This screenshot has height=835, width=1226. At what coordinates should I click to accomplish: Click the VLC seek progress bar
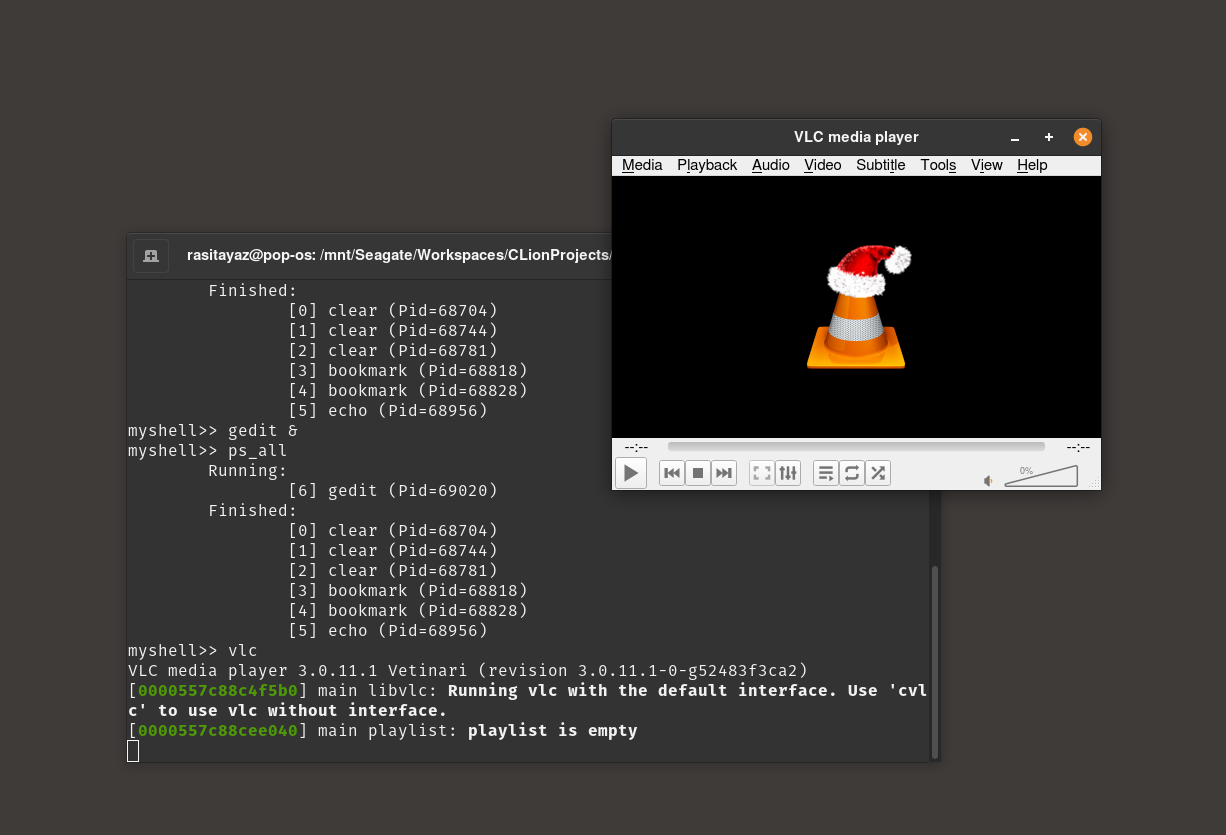(x=856, y=447)
